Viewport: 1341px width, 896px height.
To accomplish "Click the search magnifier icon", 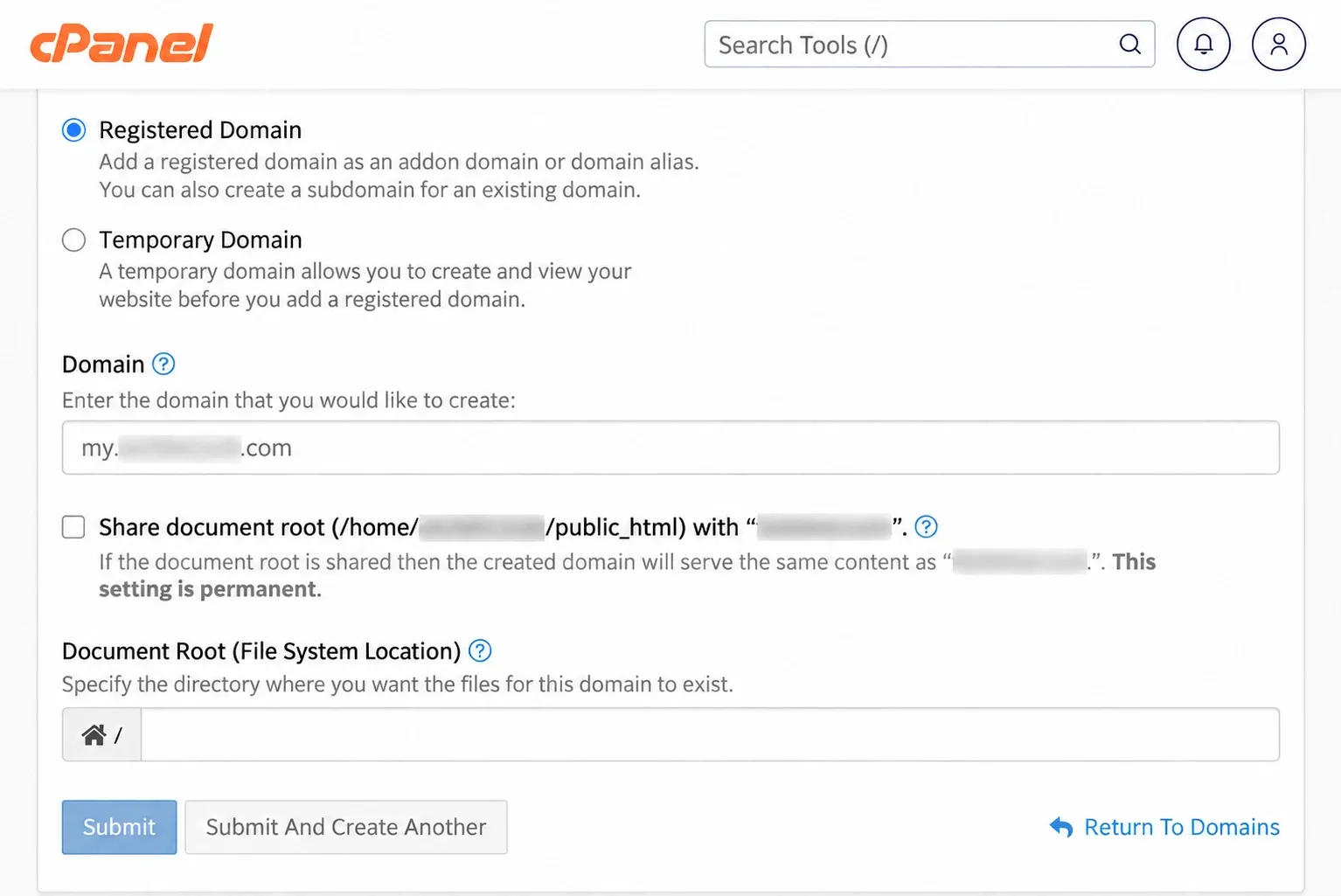I will [x=1129, y=44].
